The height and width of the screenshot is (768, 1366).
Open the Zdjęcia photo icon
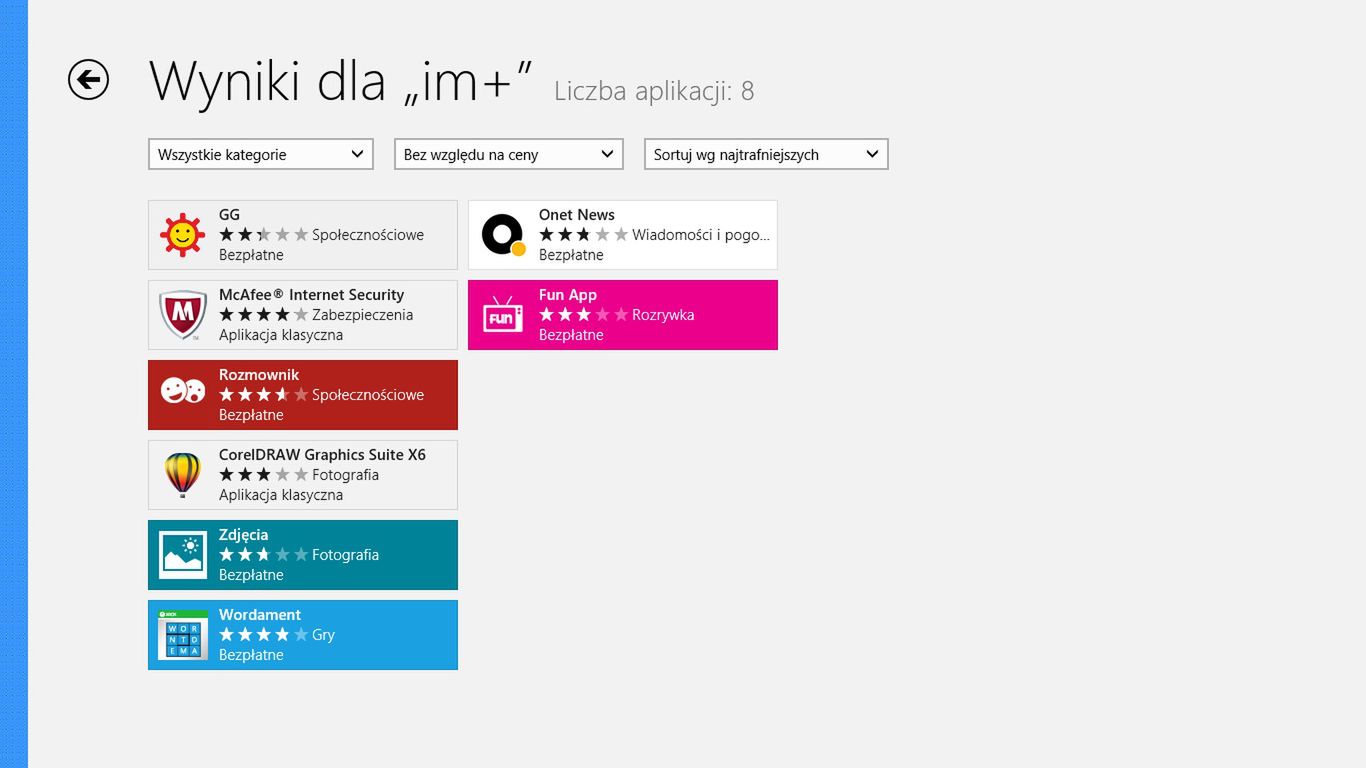(183, 555)
